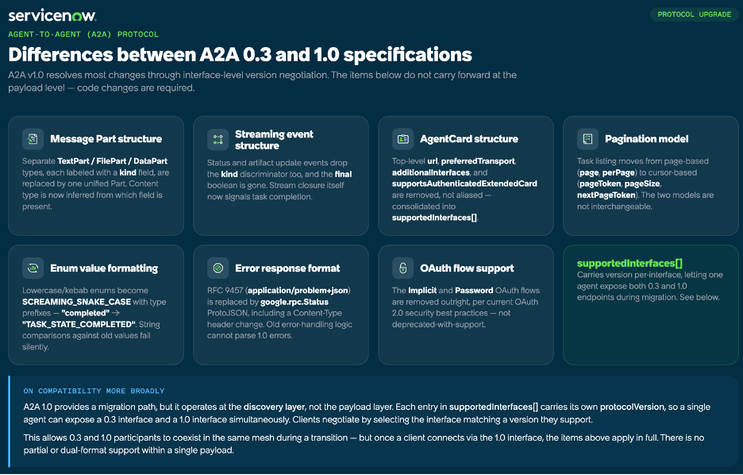The image size is (743, 475).
Task: Click the AgentCard structure title
Action: click(x=469, y=139)
